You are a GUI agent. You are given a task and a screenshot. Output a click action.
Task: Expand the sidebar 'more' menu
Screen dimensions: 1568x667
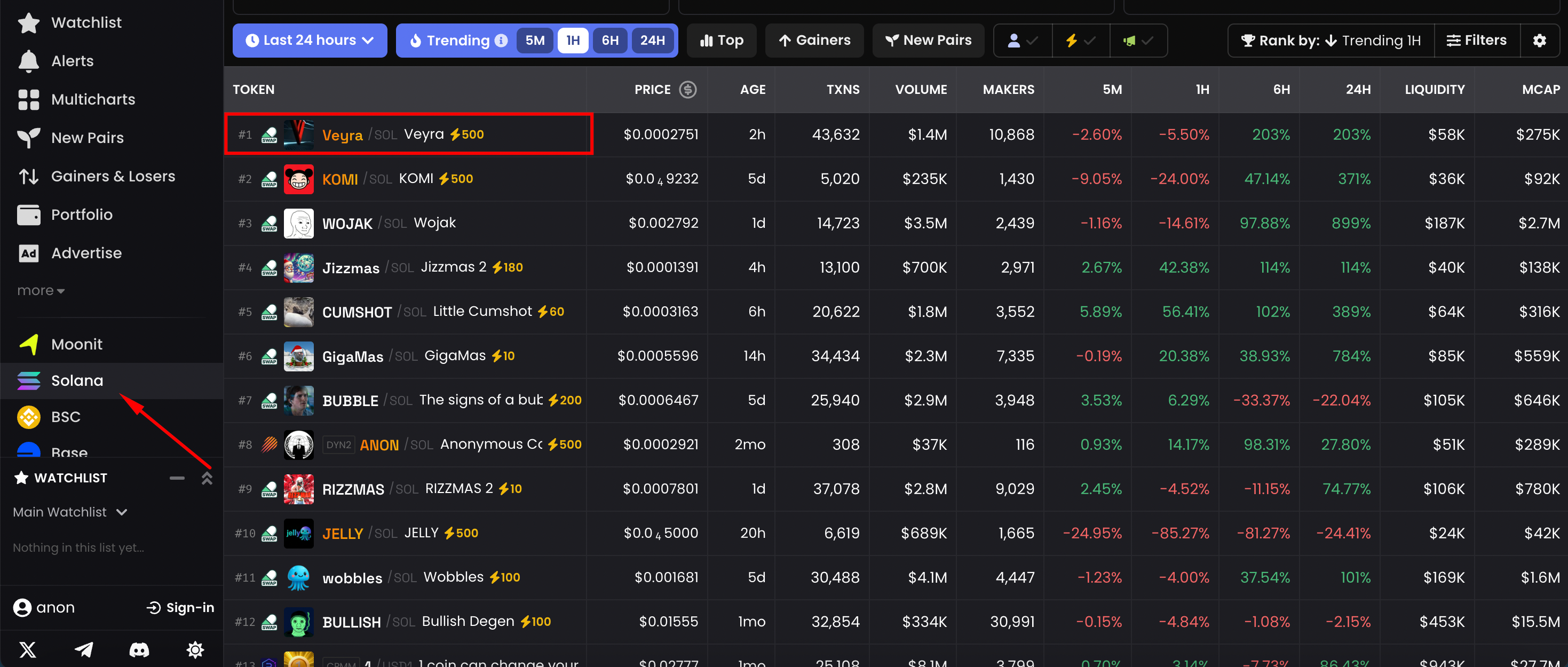tap(40, 291)
